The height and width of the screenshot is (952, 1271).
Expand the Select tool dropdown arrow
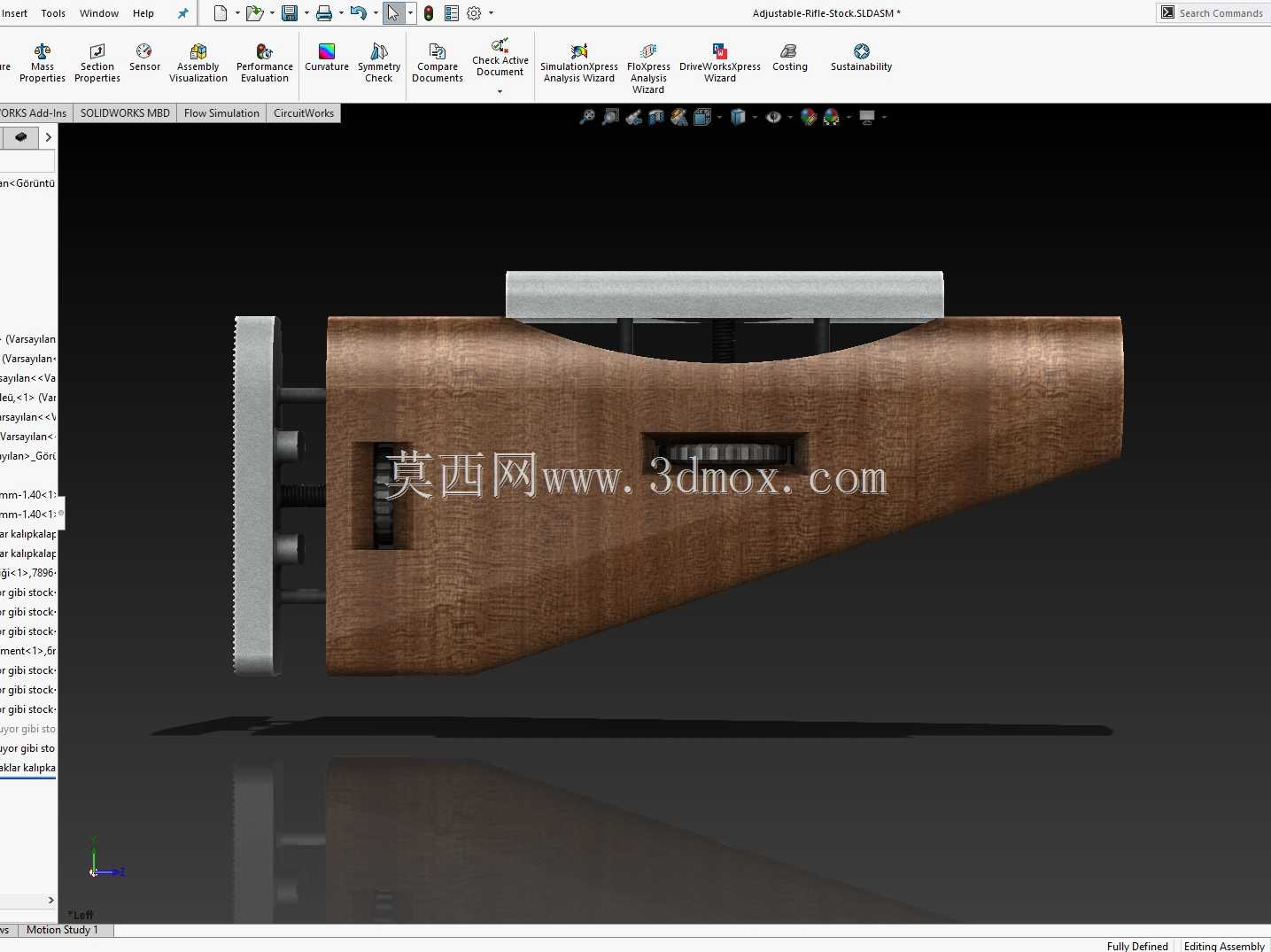coord(410,13)
